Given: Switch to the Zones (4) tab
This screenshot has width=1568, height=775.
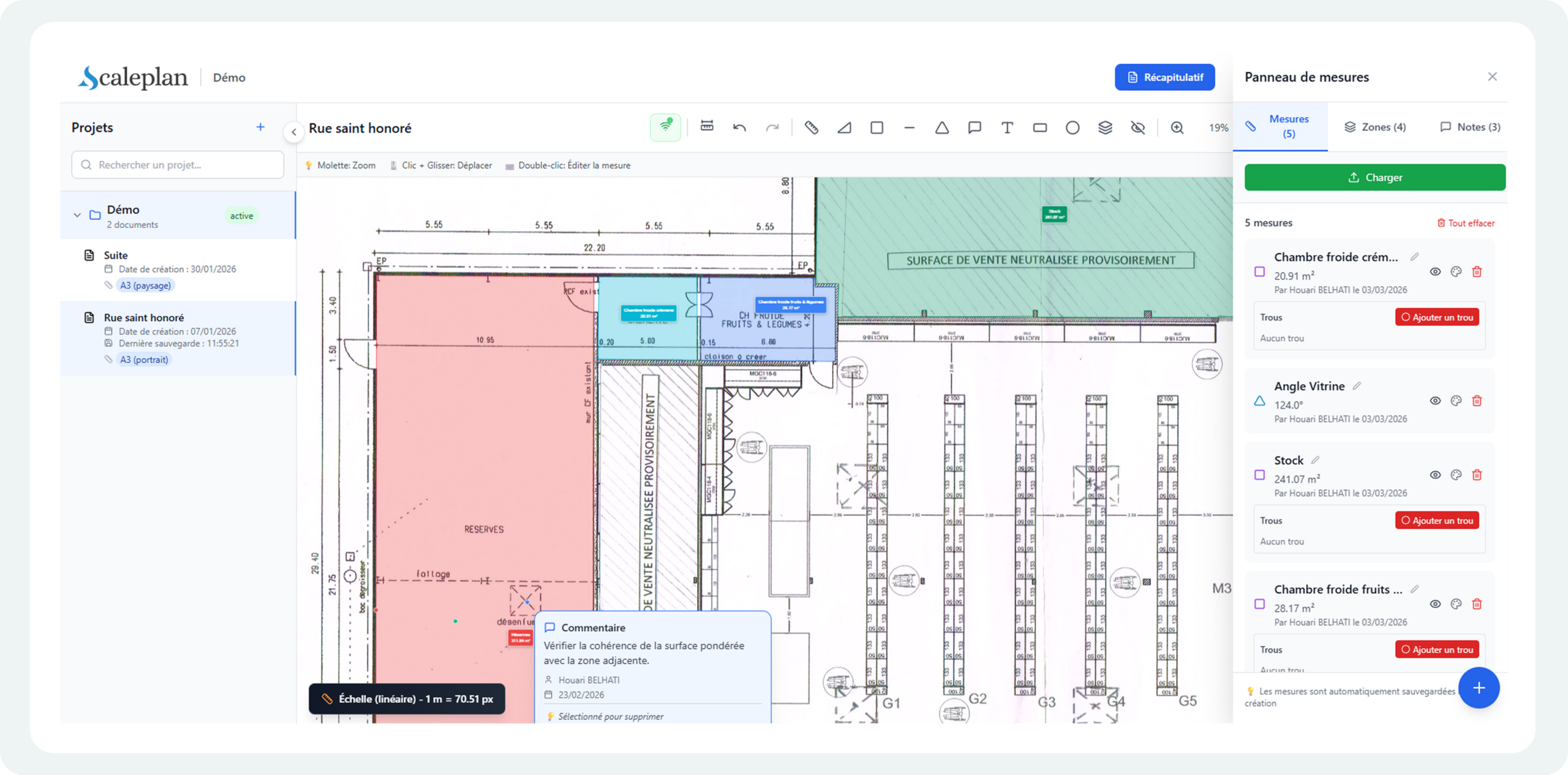Looking at the screenshot, I should click(x=1375, y=127).
